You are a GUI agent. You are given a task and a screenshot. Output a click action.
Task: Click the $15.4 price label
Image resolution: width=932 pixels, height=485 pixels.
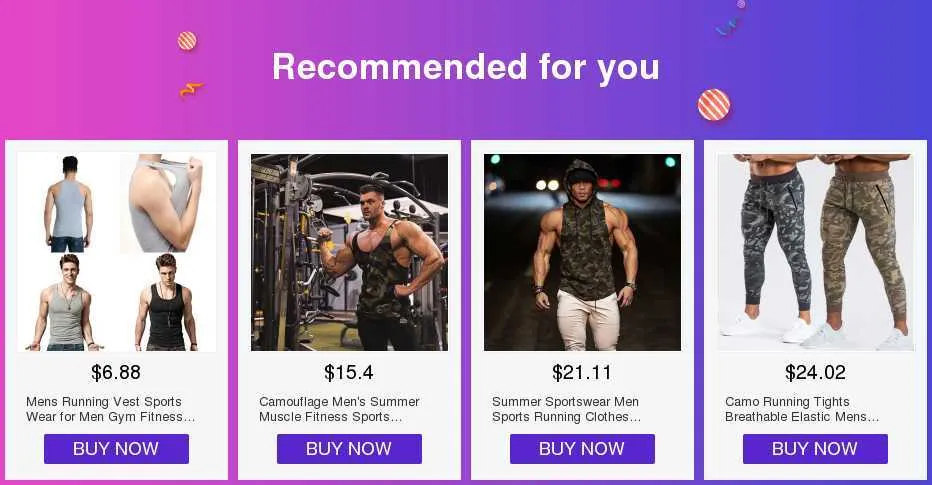pos(349,373)
